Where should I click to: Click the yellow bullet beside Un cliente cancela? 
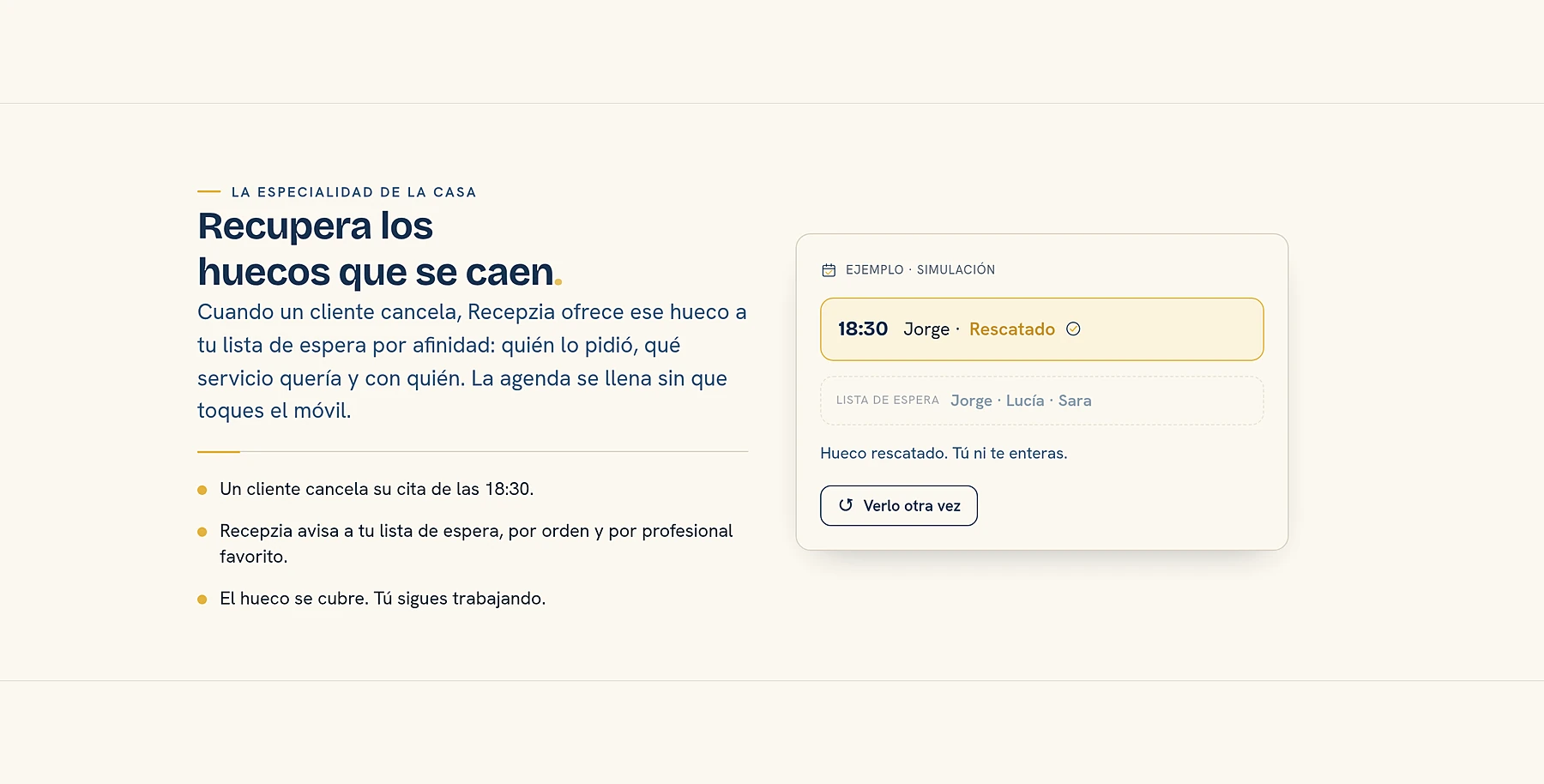tap(202, 490)
